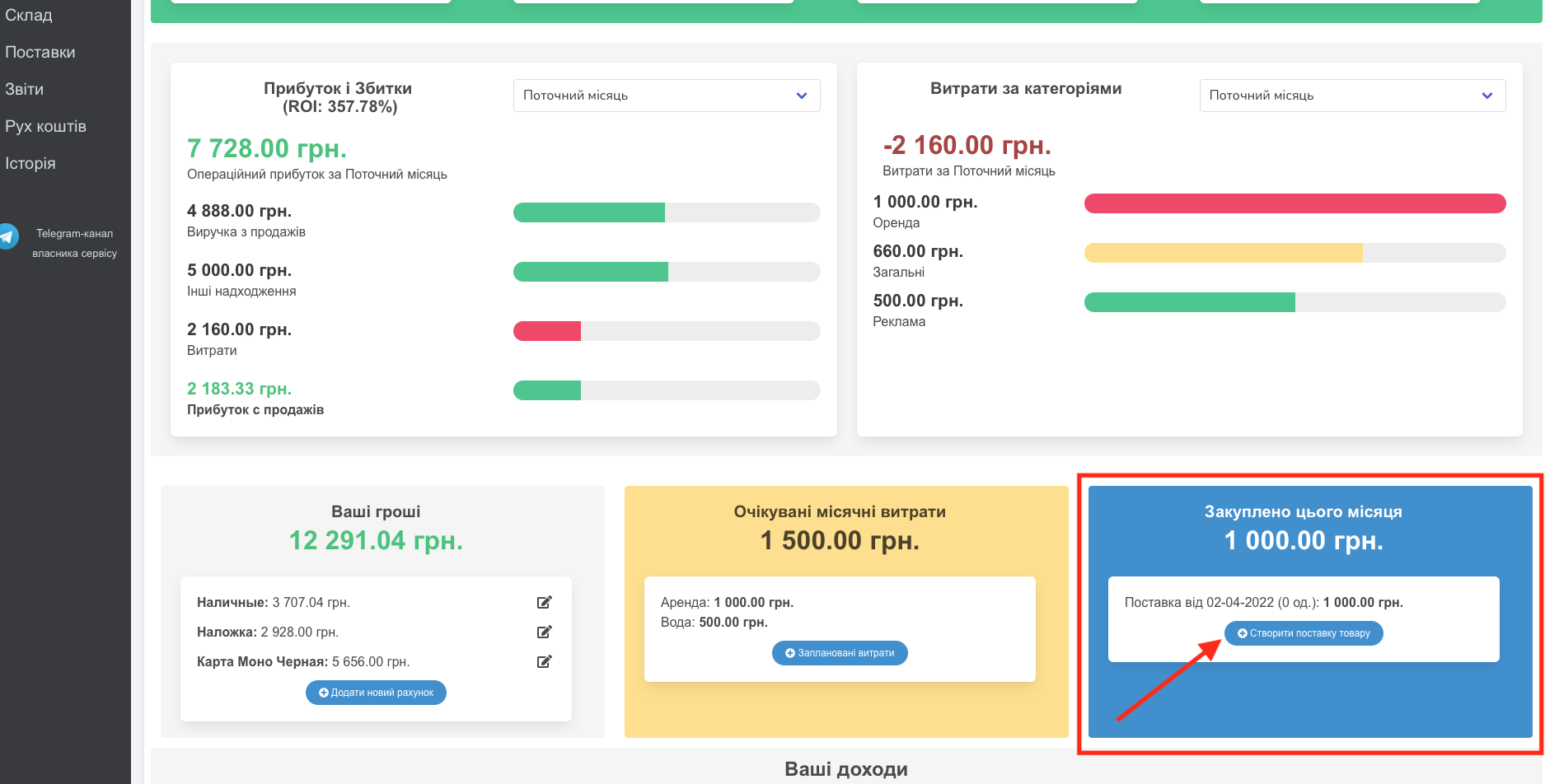View Історія from the sidebar
The image size is (1545, 784).
(x=31, y=163)
